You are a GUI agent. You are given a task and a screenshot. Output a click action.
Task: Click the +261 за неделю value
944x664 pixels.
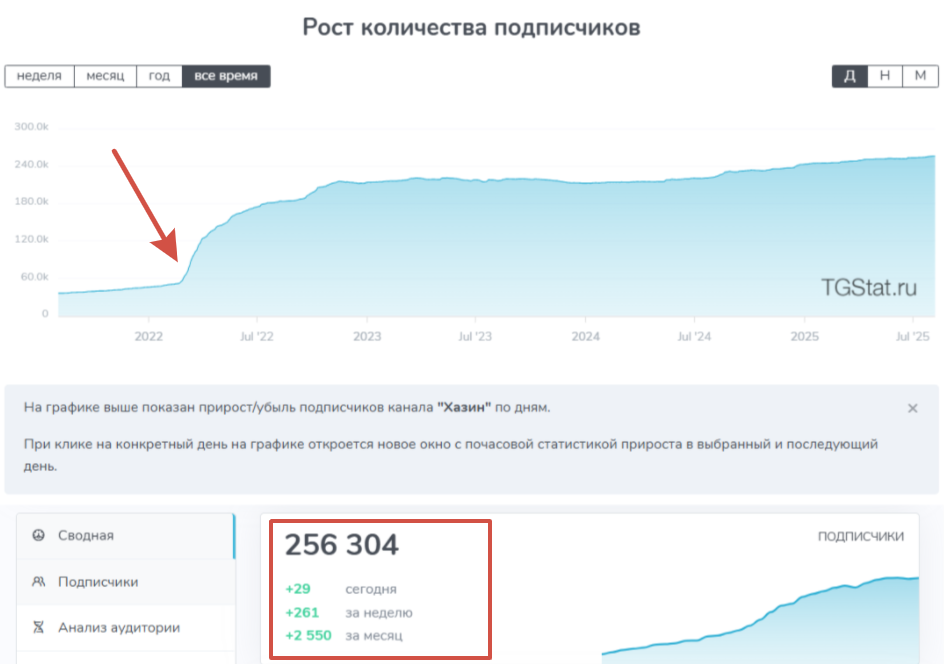tap(302, 613)
